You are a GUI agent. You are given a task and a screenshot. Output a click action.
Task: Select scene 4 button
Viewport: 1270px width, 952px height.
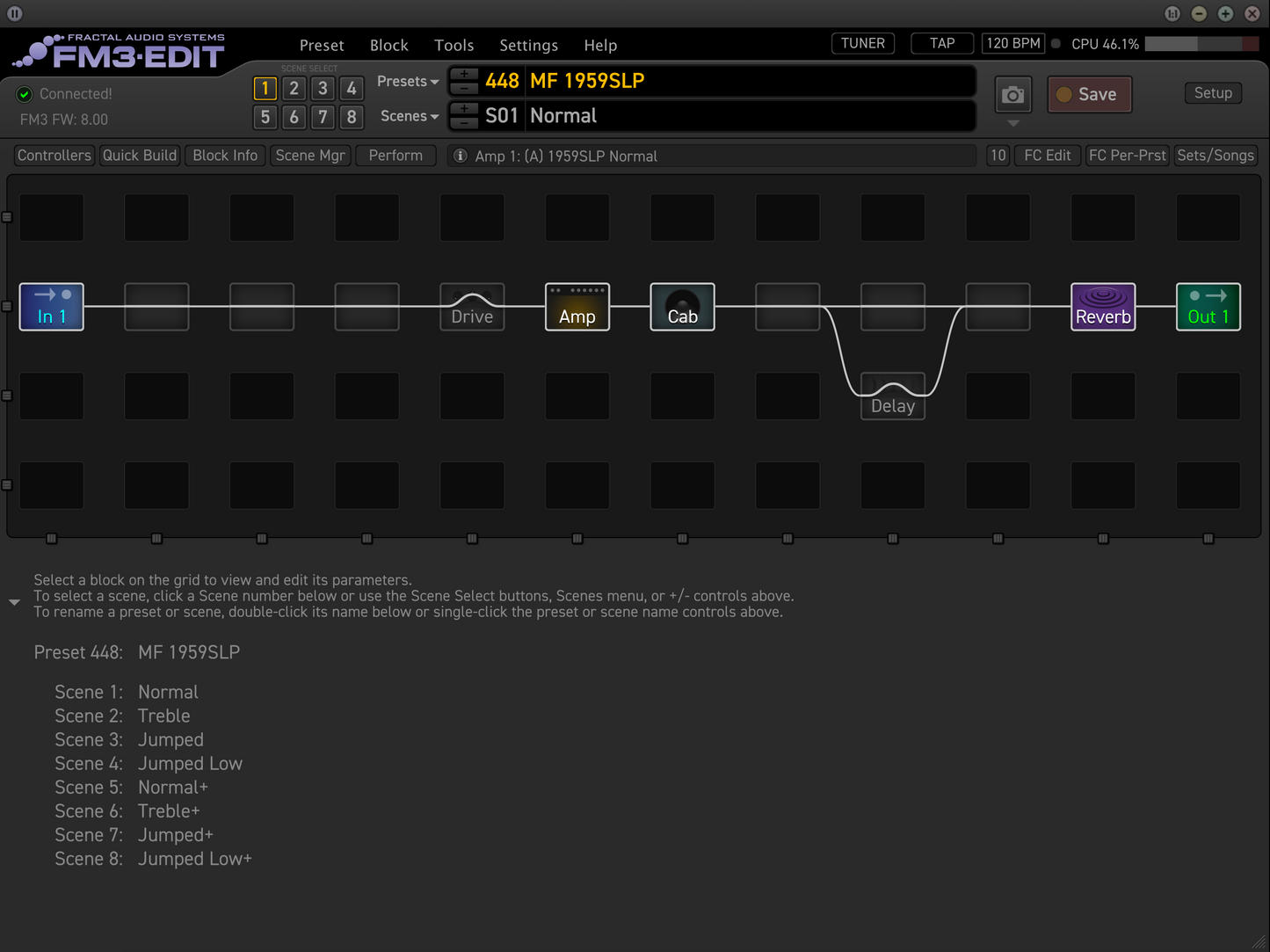point(352,89)
